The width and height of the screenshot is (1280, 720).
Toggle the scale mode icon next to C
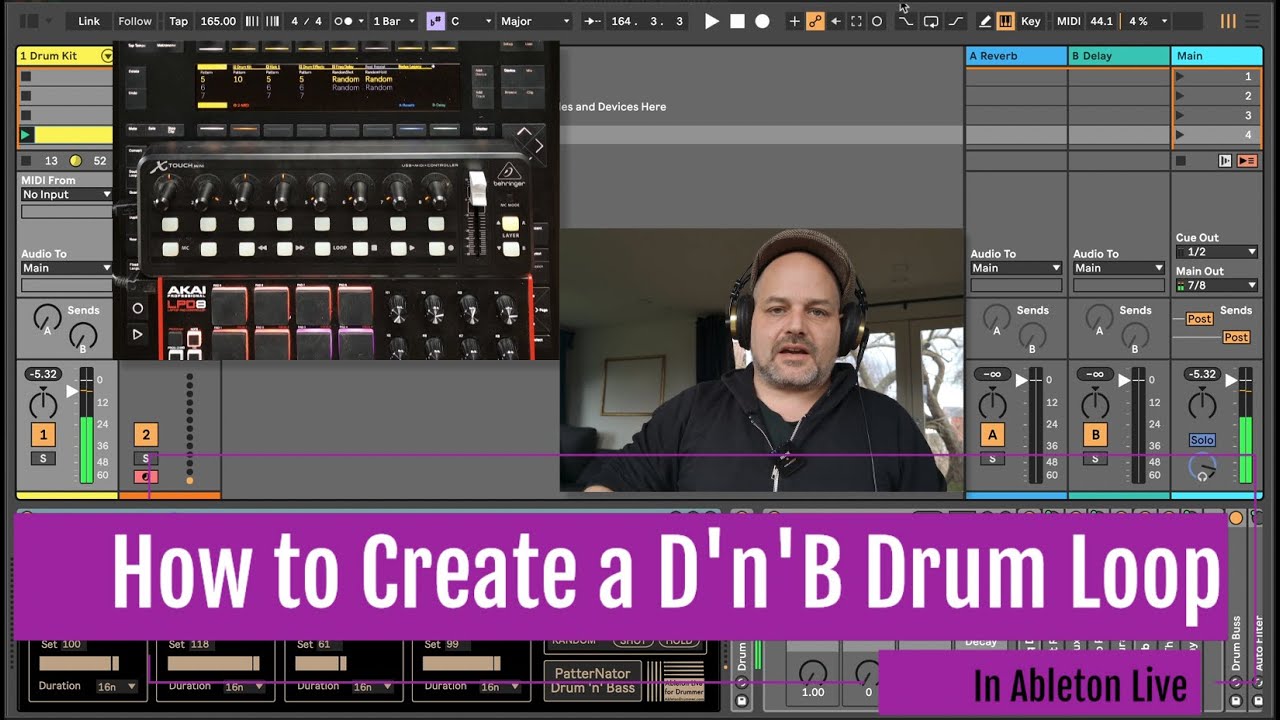[435, 21]
